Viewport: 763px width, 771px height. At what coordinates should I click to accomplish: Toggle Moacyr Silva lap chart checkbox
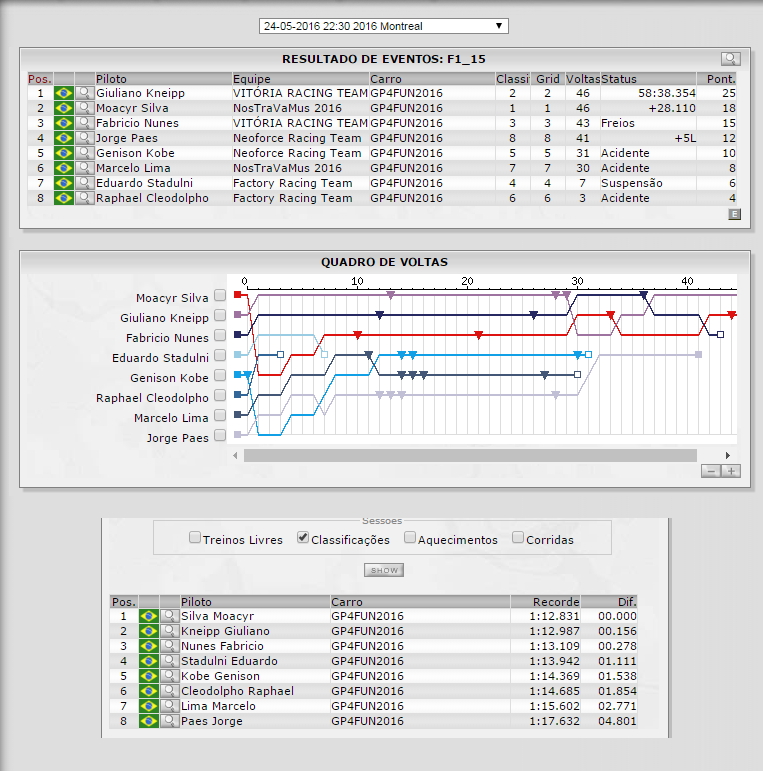click(x=219, y=297)
